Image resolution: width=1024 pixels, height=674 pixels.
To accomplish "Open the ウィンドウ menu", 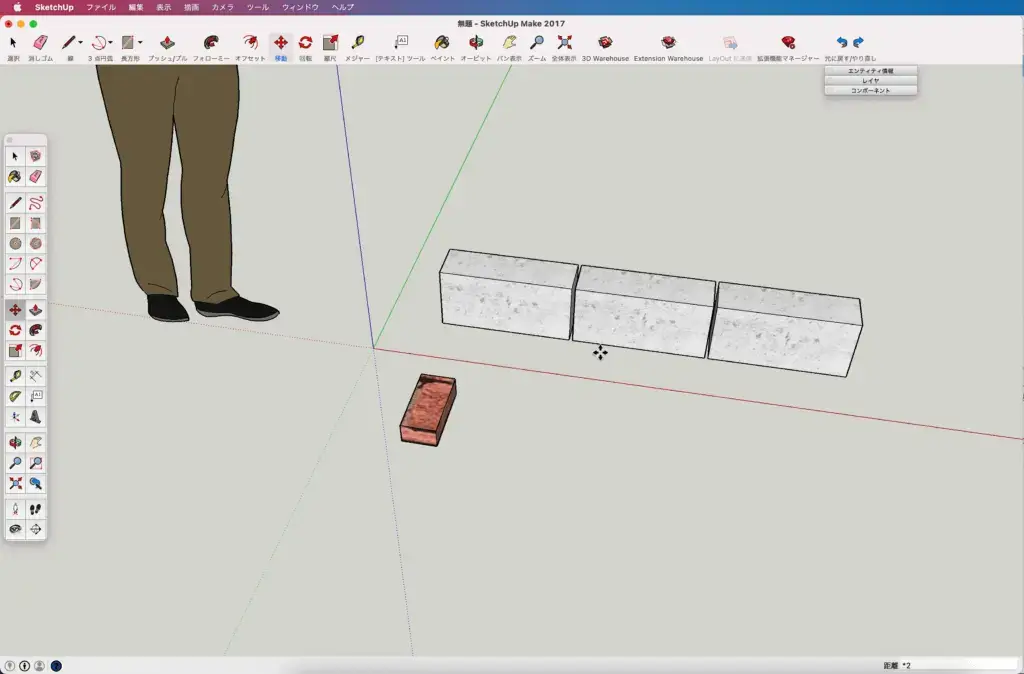I will click(300, 7).
